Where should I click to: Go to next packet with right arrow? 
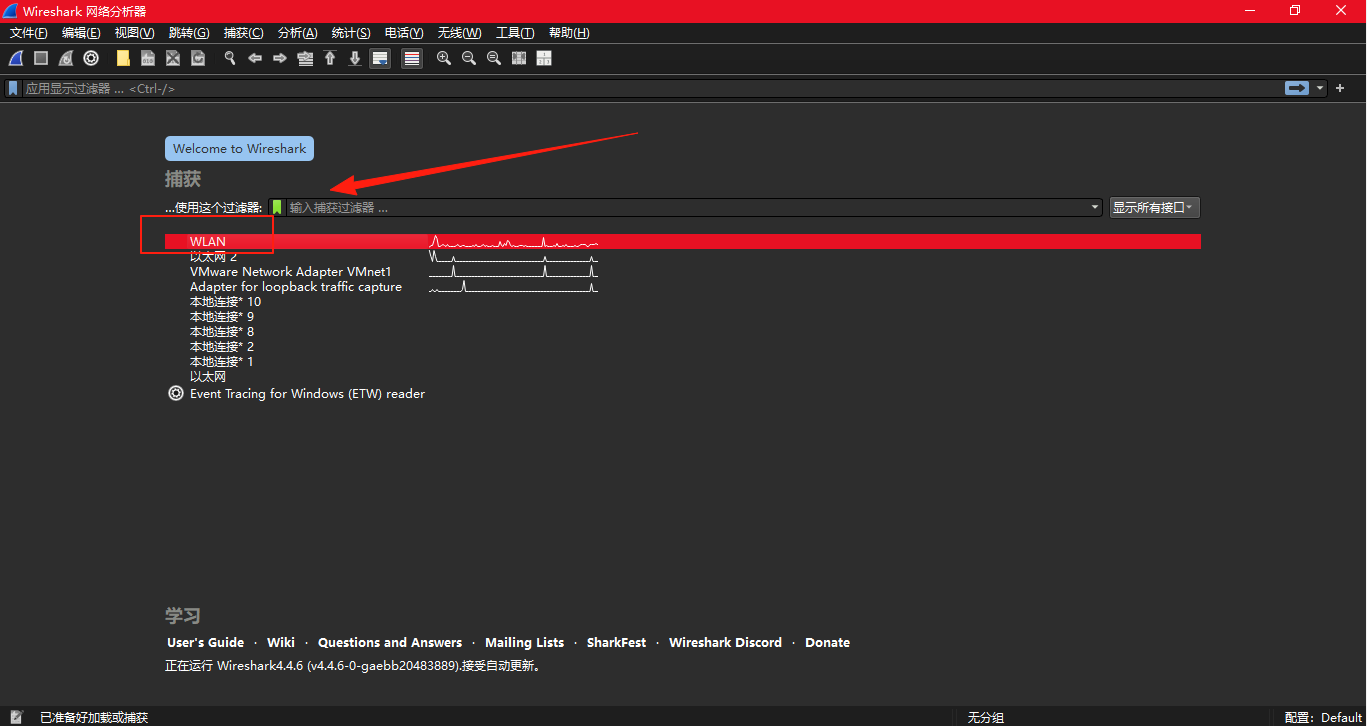(x=280, y=58)
